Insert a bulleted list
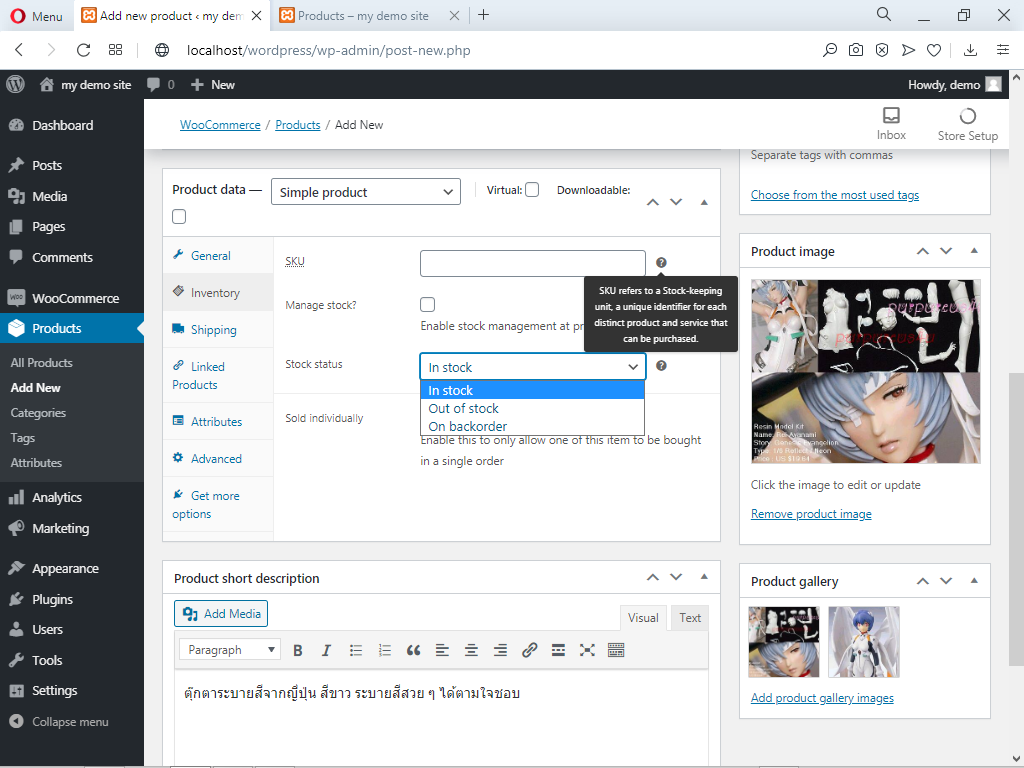The width and height of the screenshot is (1024, 768). pos(355,650)
